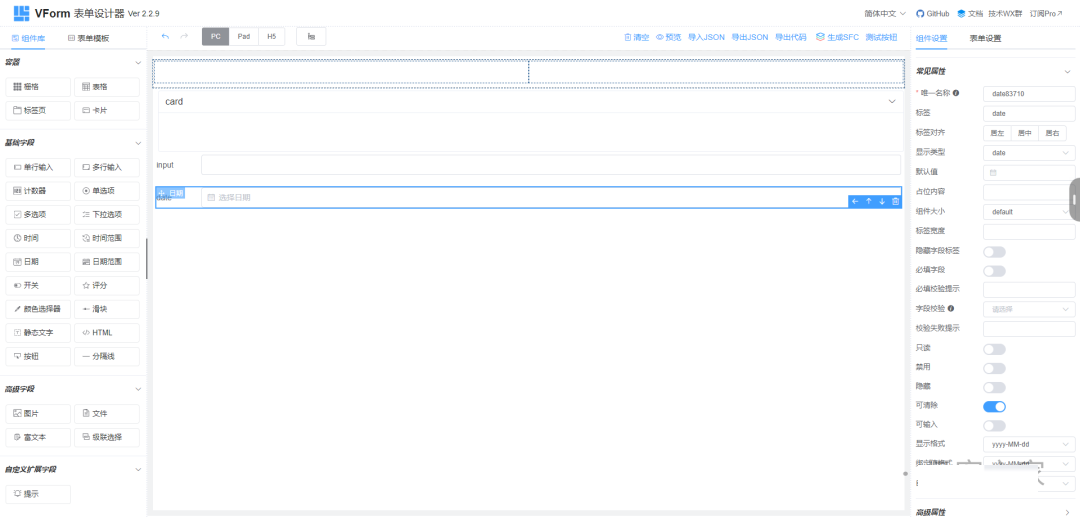Add a 栅格 grid container component

(38, 87)
